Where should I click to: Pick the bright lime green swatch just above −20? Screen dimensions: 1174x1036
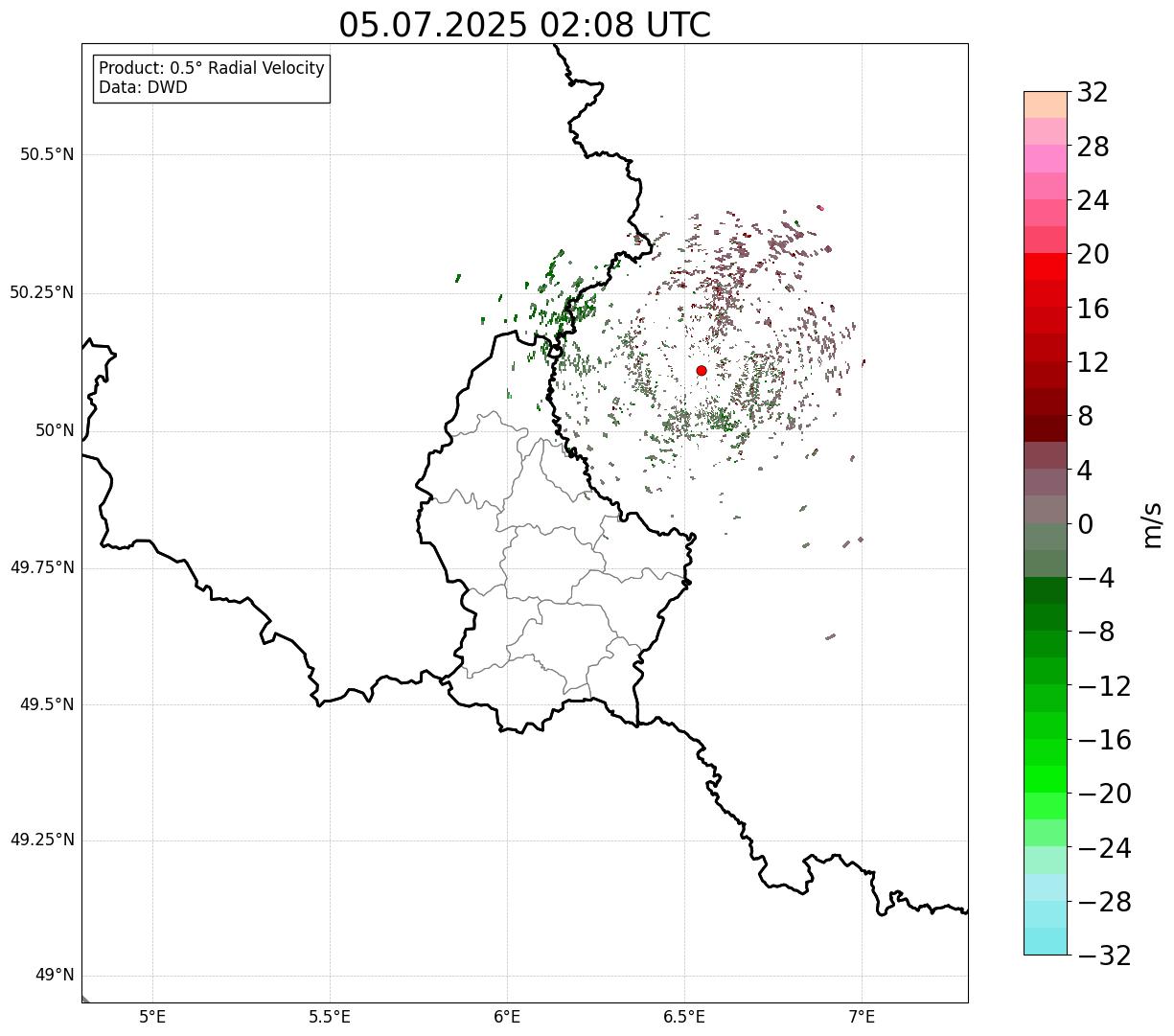tap(1046, 779)
